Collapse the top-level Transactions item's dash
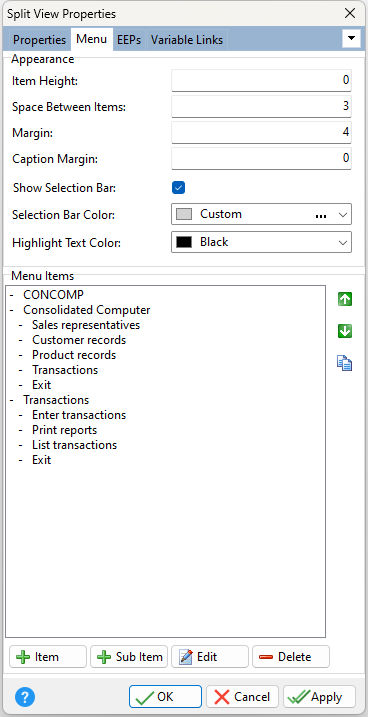The height and width of the screenshot is (717, 368). pyautogui.click(x=12, y=400)
